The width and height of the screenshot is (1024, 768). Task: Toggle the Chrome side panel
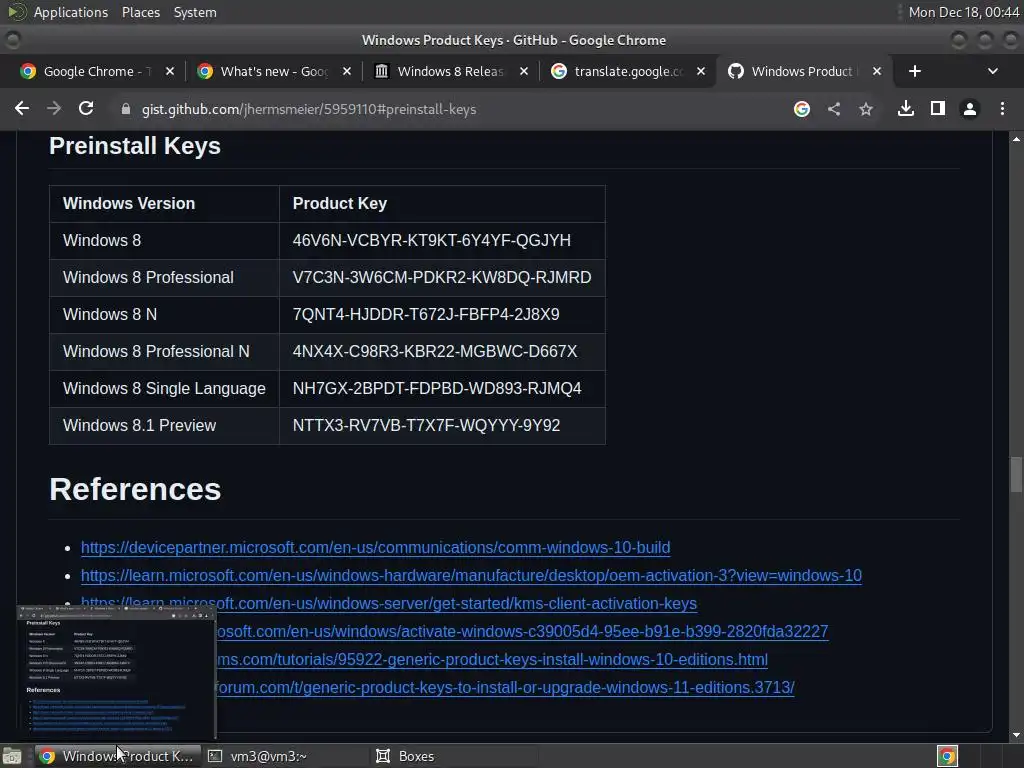(x=938, y=108)
